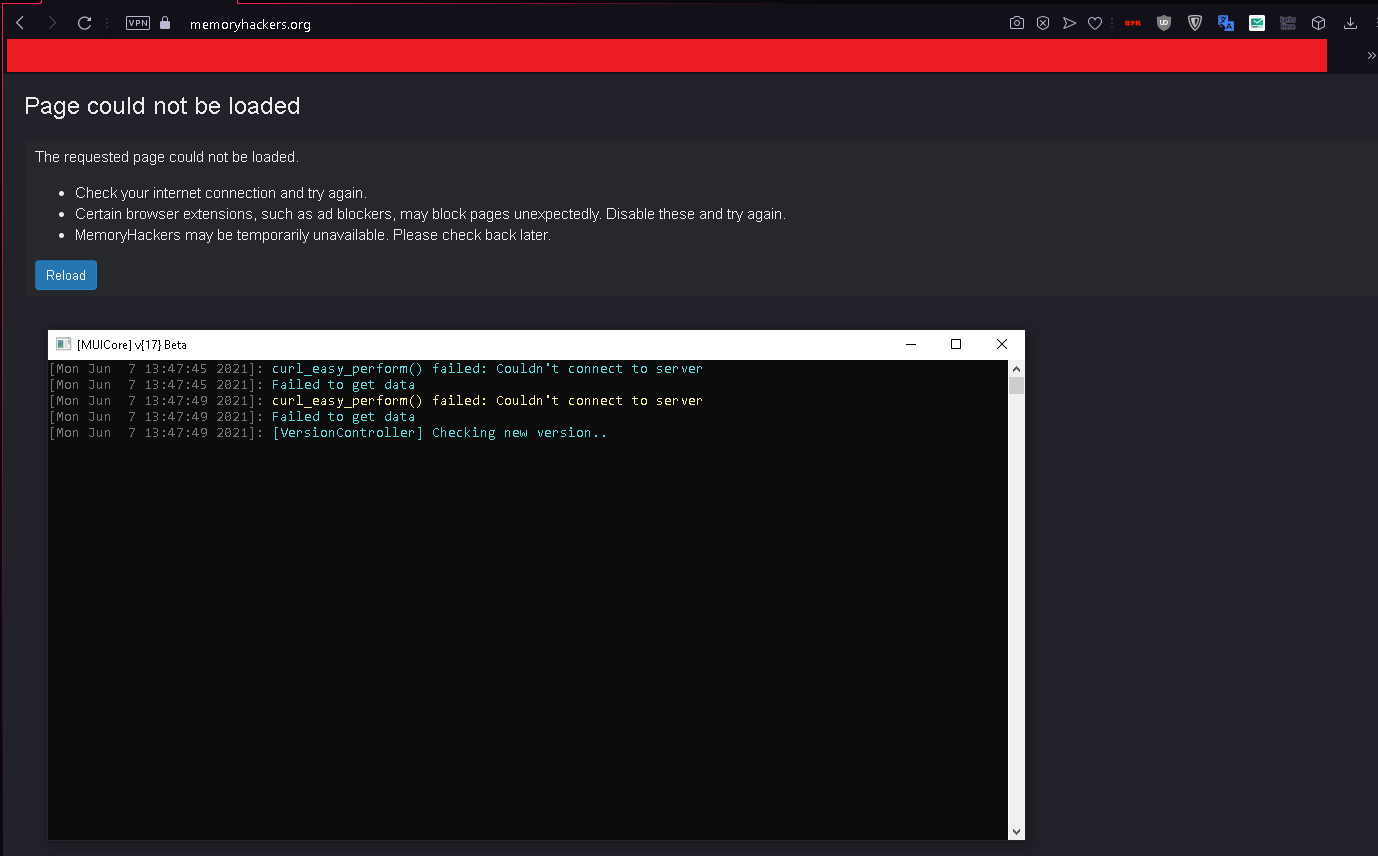Screen dimensions: 1378x856
Task: Open the downloads arrow icon
Action: (x=1350, y=23)
